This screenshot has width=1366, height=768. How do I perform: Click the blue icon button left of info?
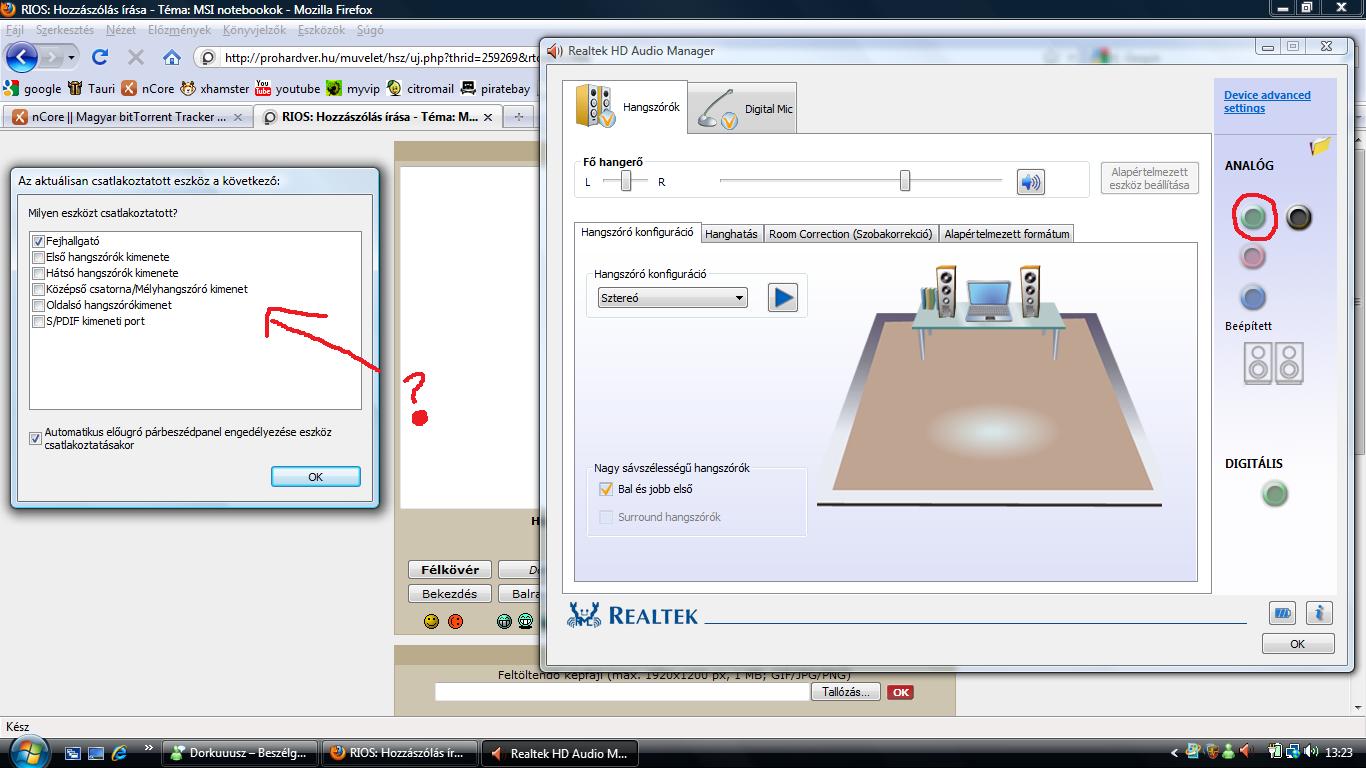point(1283,613)
